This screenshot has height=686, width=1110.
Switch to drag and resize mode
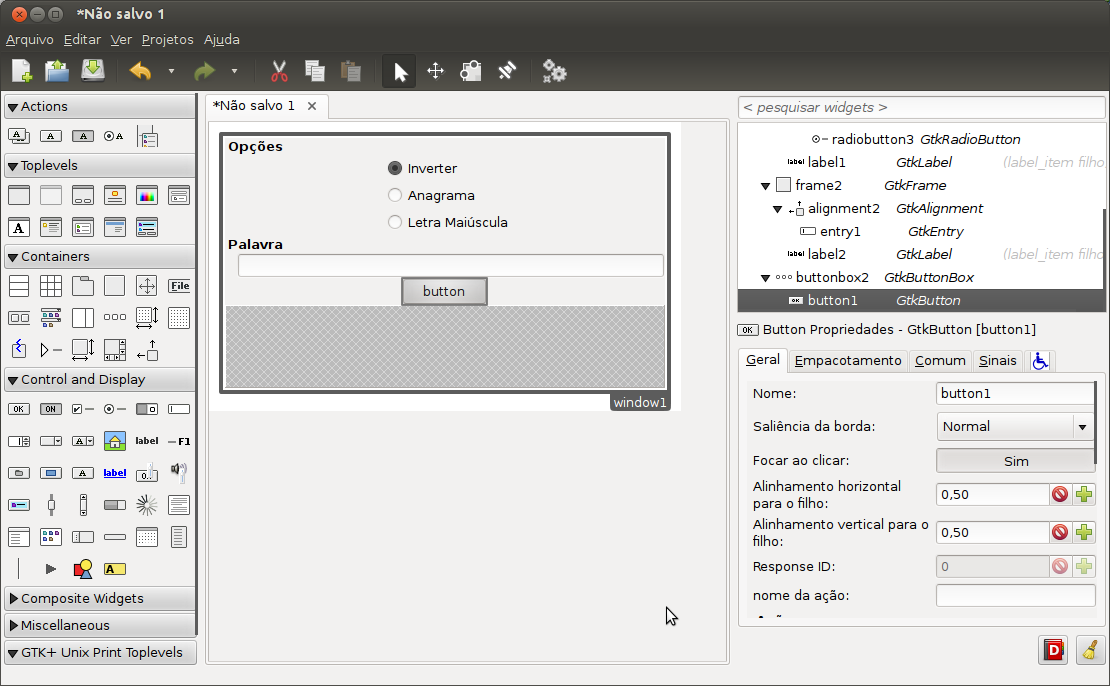tap(434, 71)
